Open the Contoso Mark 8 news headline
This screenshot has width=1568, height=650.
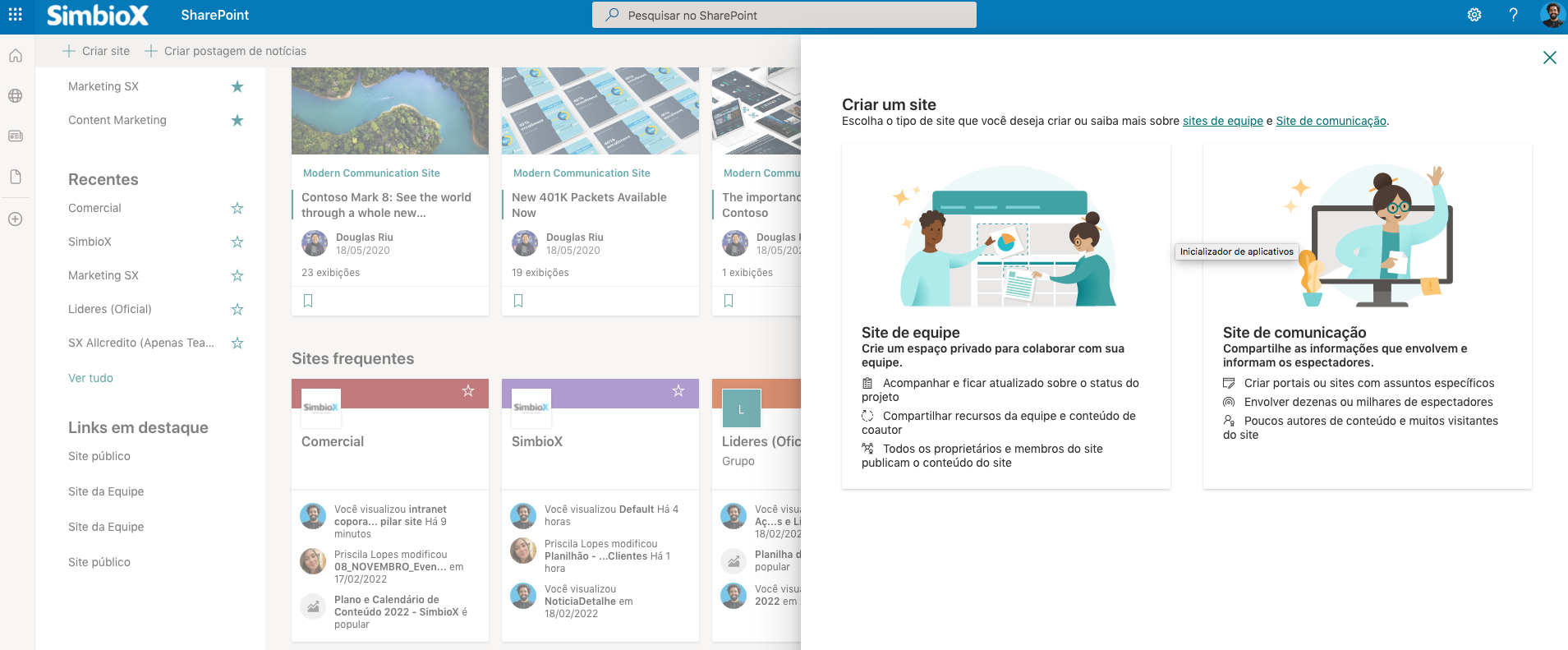pos(386,205)
